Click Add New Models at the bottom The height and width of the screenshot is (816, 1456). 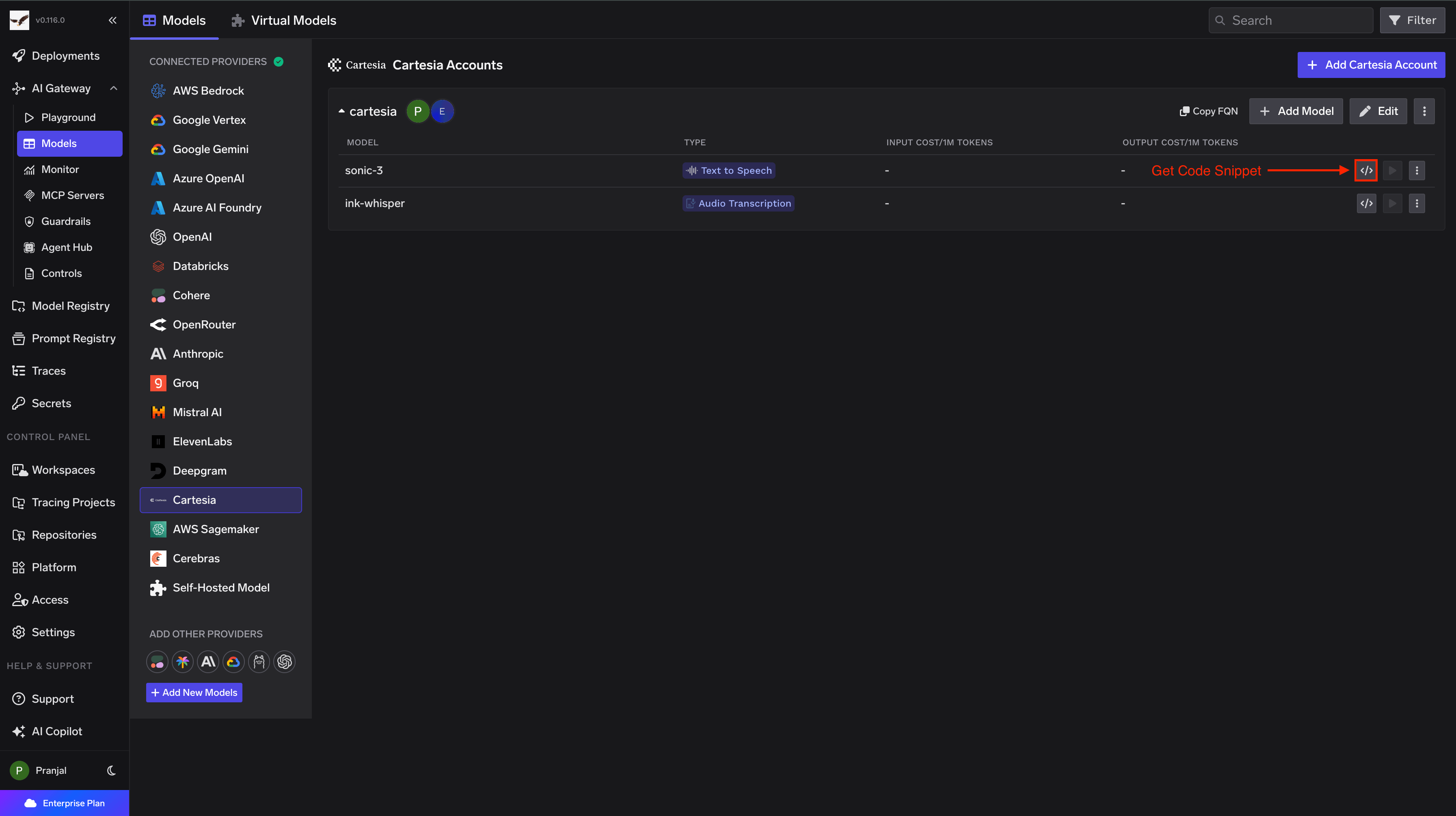(194, 692)
